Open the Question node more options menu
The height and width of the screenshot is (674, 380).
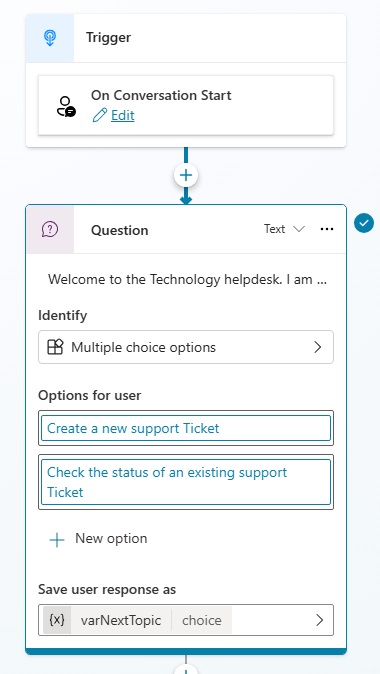(x=327, y=229)
